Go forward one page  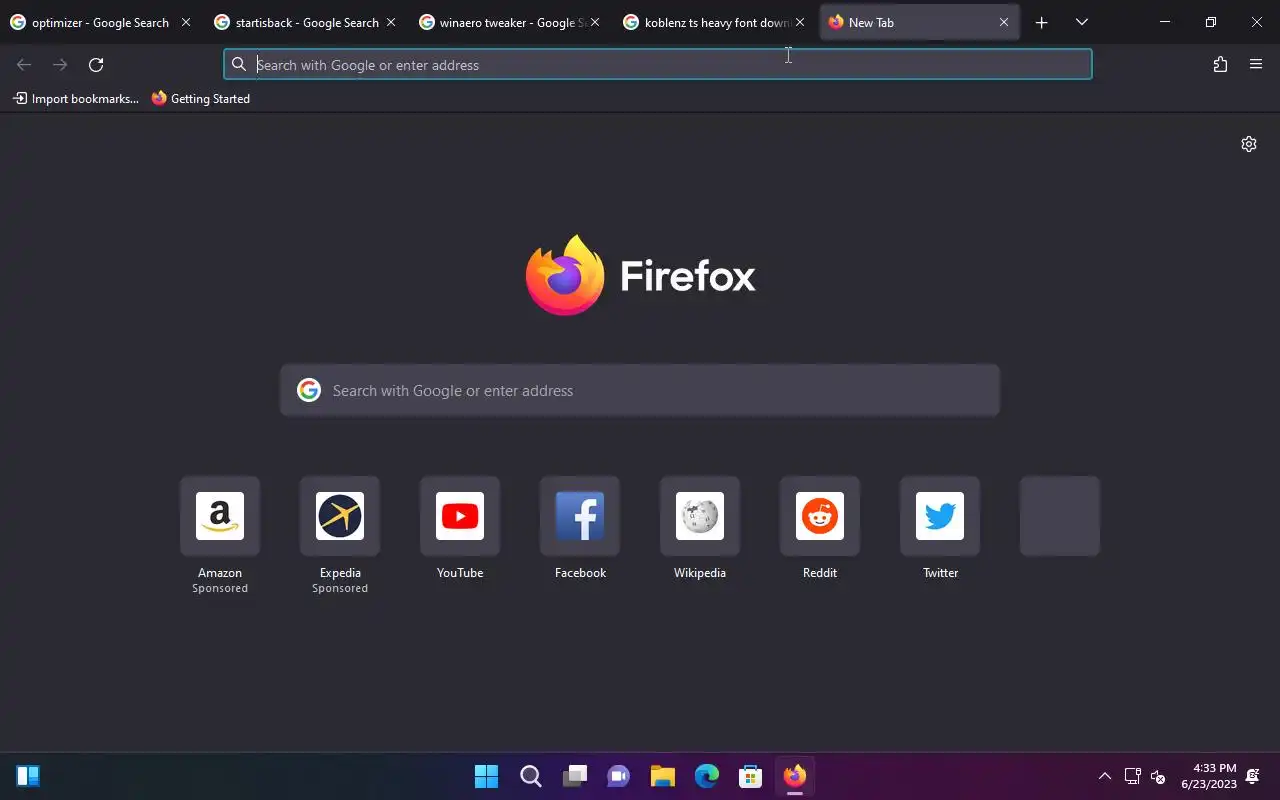coord(60,65)
